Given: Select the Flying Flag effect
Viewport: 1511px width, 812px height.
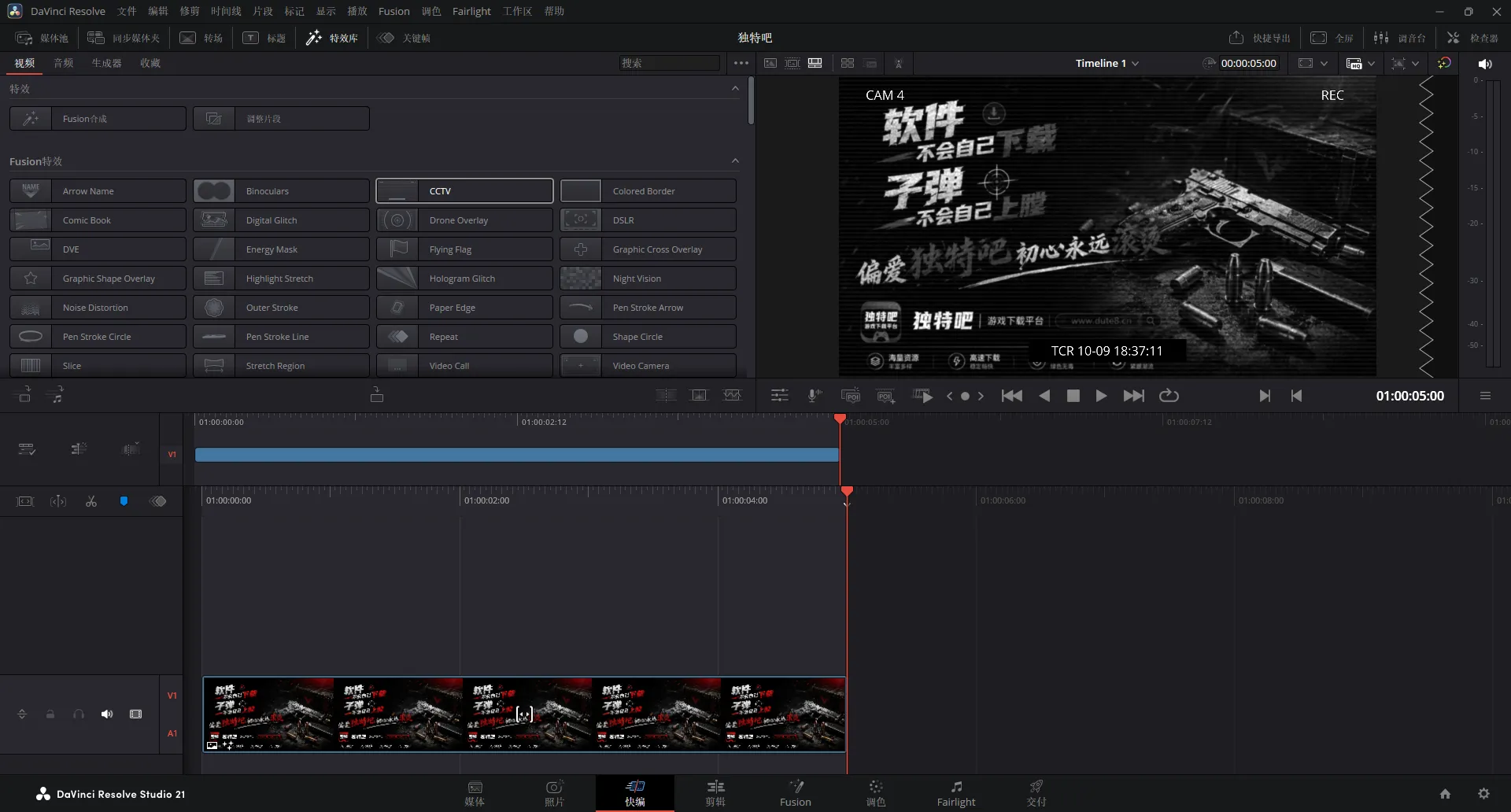Looking at the screenshot, I should (x=464, y=249).
